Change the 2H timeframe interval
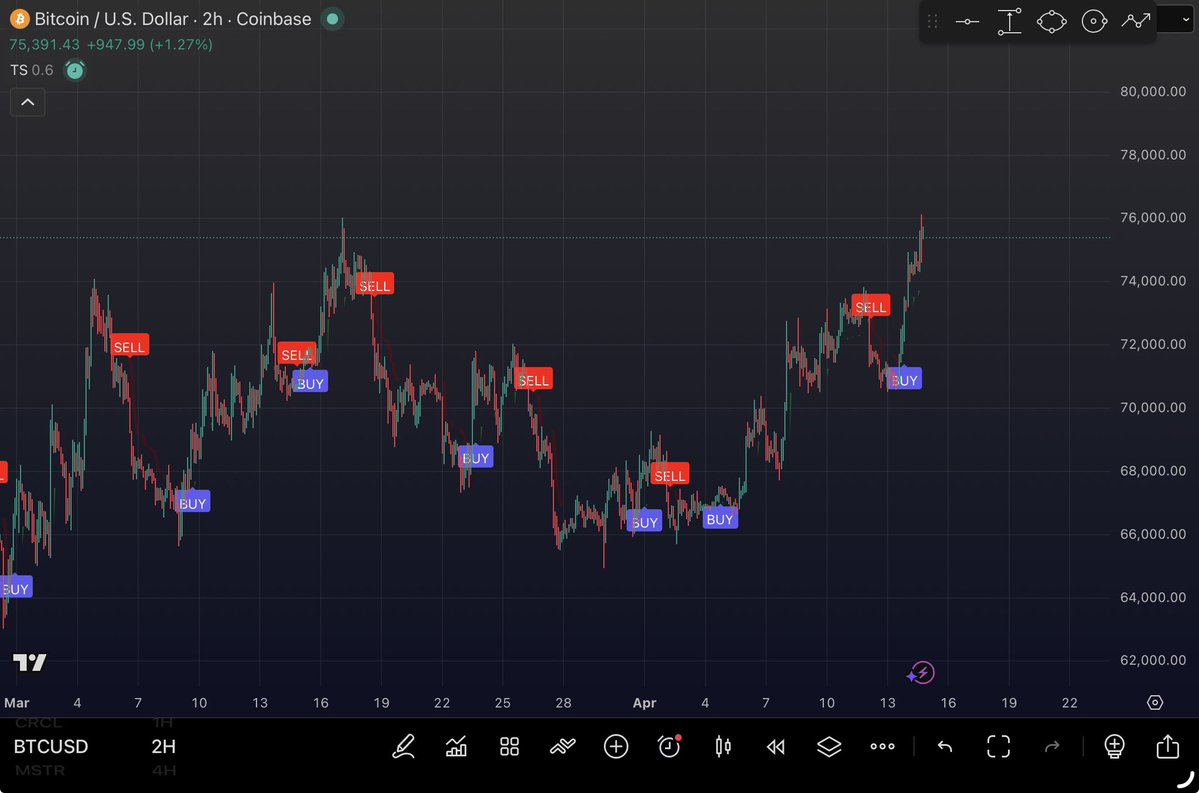This screenshot has height=793, width=1199. coord(164,747)
